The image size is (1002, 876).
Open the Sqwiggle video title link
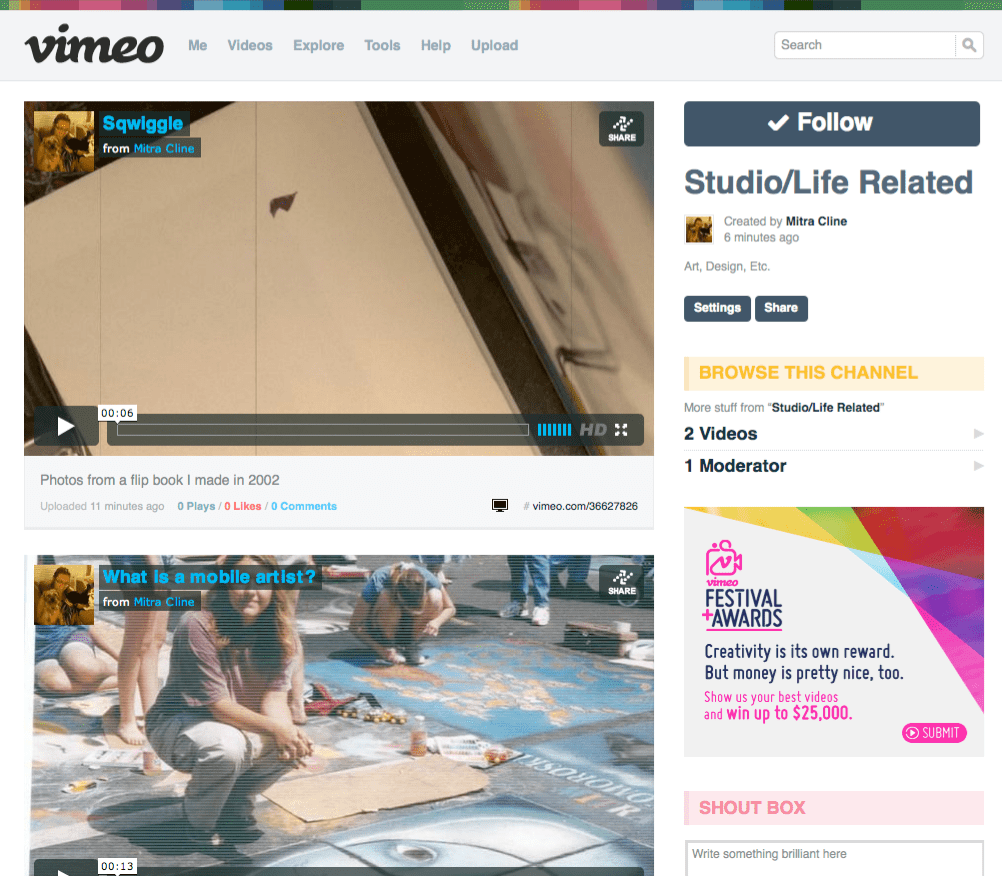click(143, 123)
